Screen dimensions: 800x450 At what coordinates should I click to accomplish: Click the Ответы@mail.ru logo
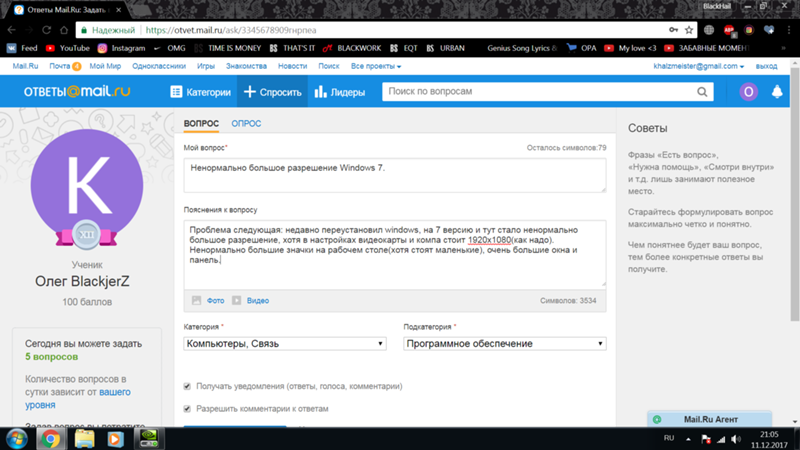coord(77,91)
